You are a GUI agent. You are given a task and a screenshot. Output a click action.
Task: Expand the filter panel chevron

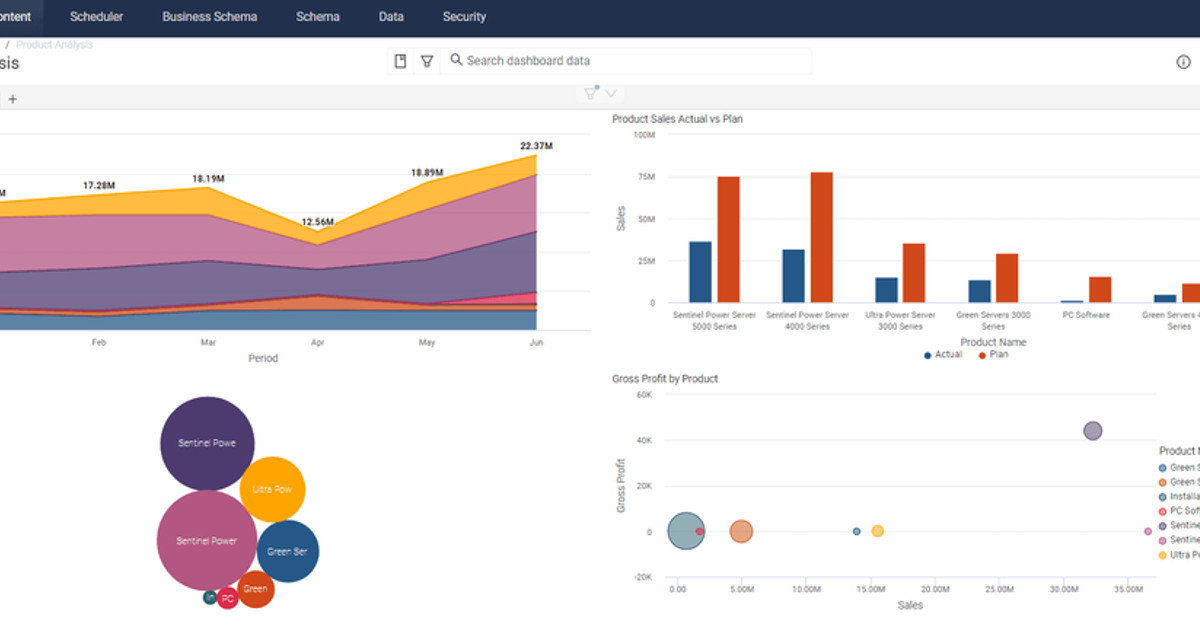[611, 93]
